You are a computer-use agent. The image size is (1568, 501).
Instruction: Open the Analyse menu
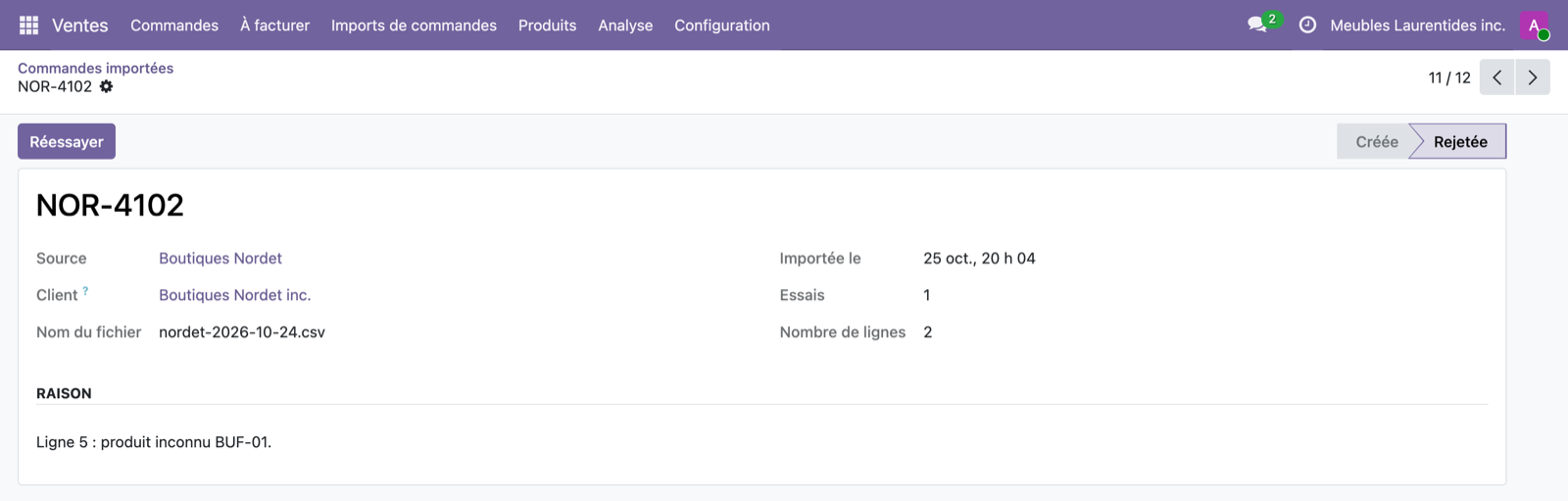pos(625,25)
